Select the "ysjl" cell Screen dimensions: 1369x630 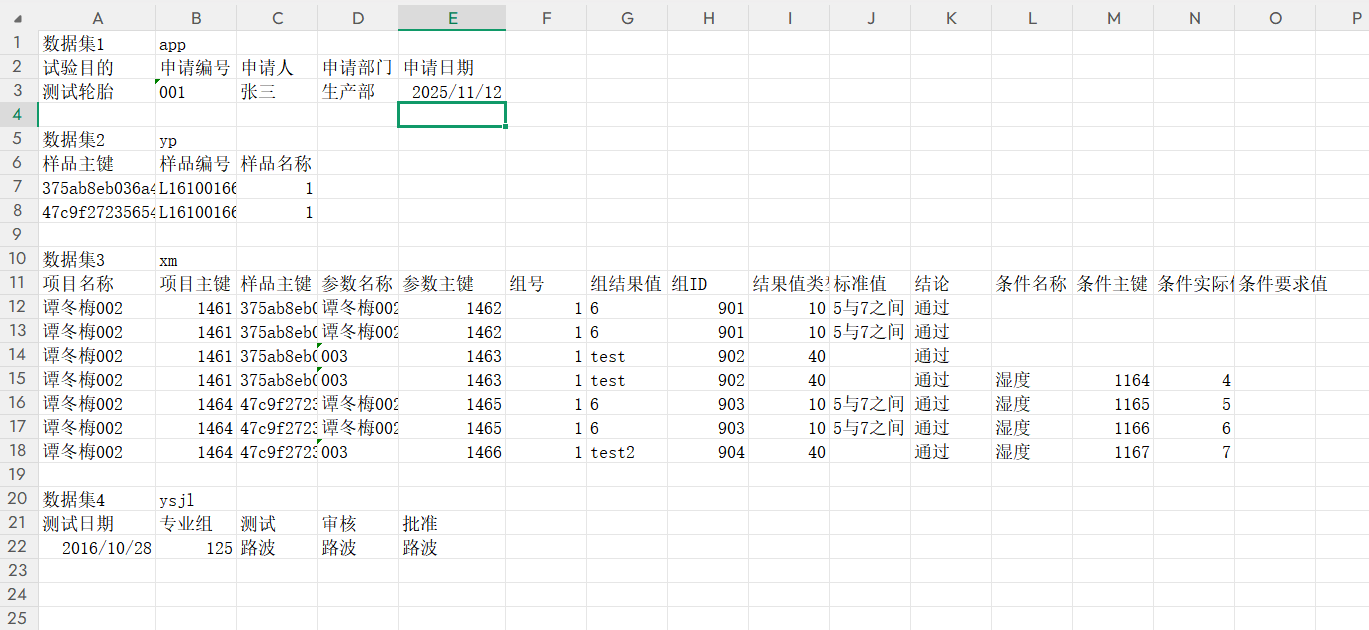click(196, 499)
